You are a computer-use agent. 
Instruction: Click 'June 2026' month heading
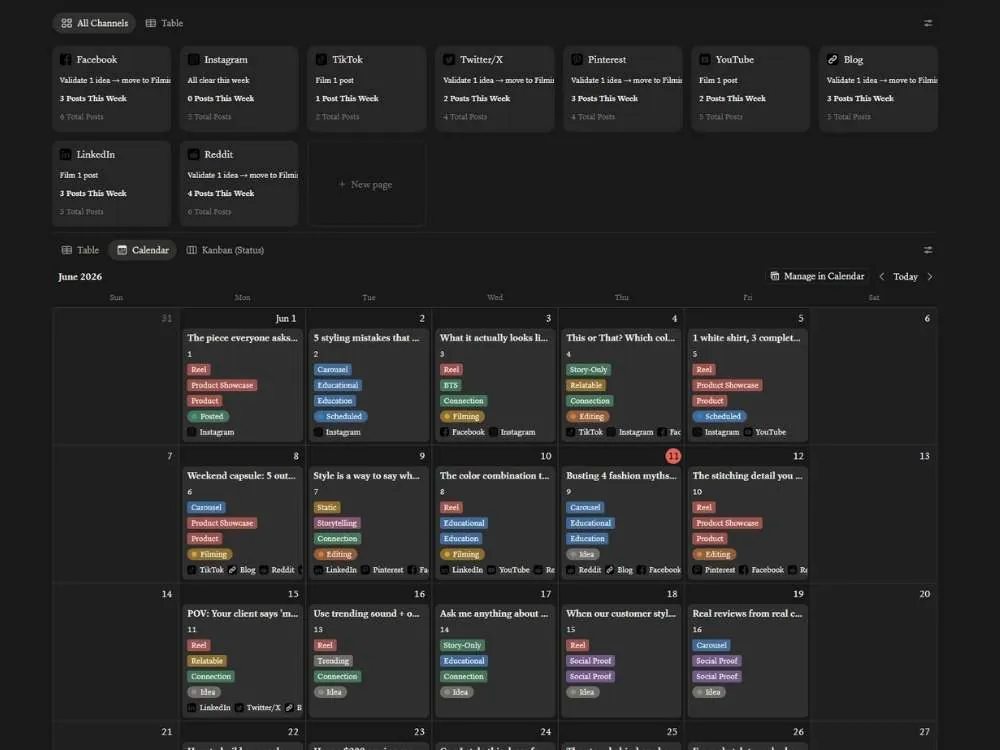[x=80, y=276]
